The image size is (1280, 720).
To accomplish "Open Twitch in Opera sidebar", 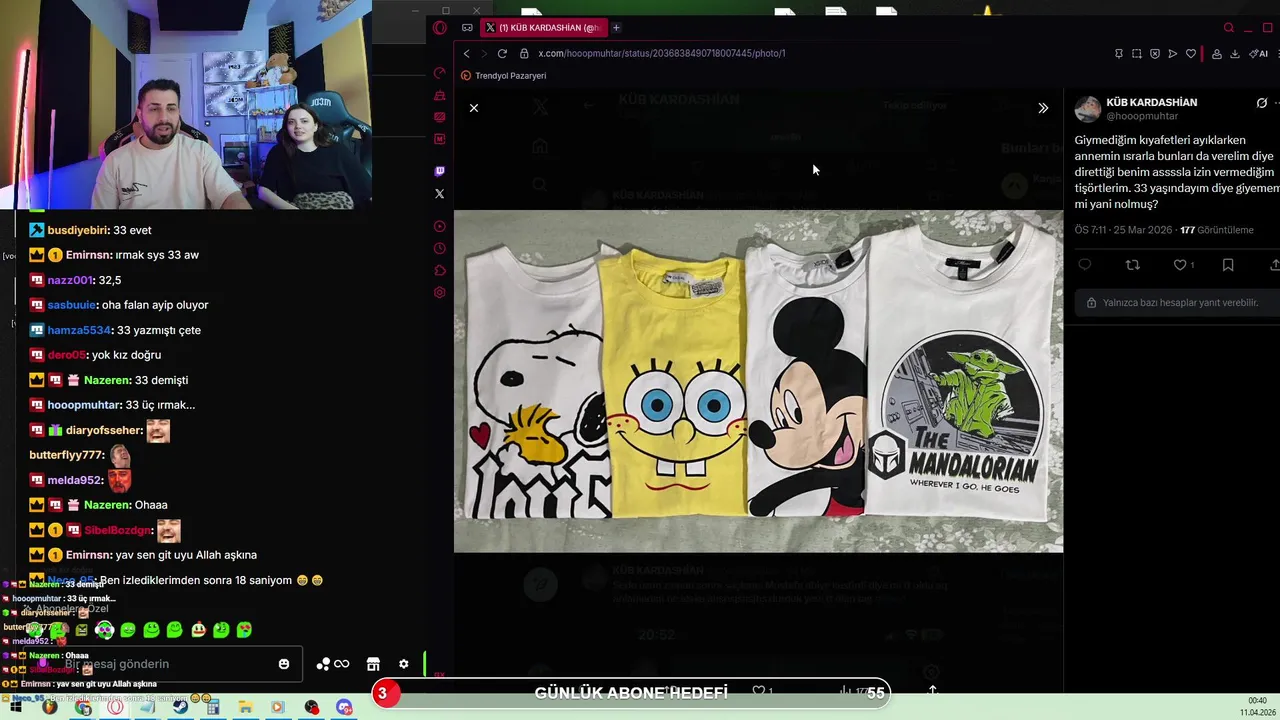I will (x=440, y=171).
